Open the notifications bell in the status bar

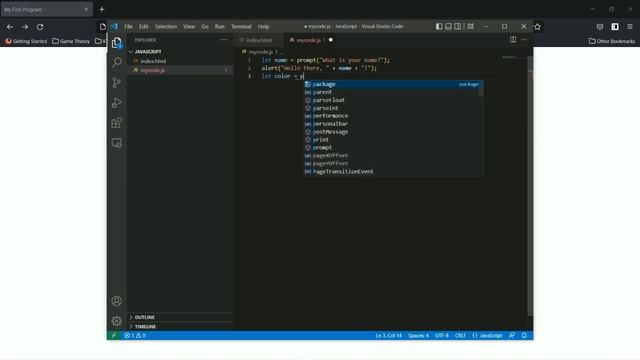[x=524, y=336]
